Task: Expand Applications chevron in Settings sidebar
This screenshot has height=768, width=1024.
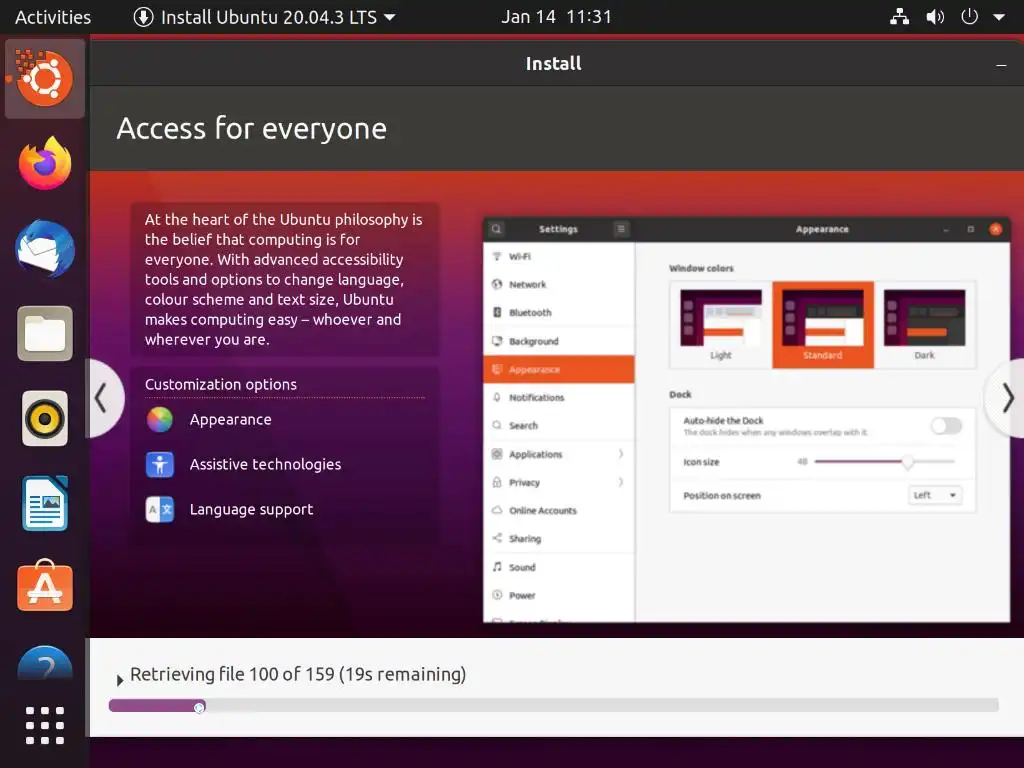Action: [x=620, y=454]
